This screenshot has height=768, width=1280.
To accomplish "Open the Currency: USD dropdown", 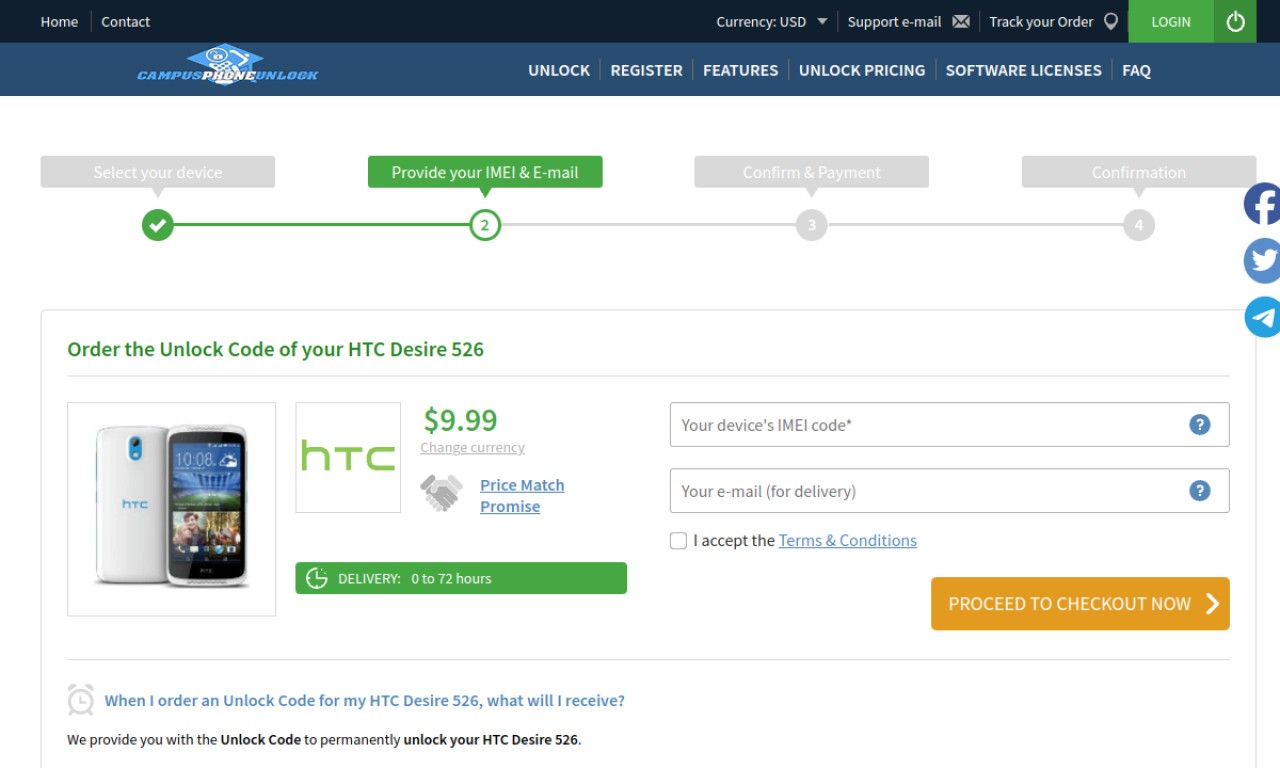I will (x=771, y=21).
